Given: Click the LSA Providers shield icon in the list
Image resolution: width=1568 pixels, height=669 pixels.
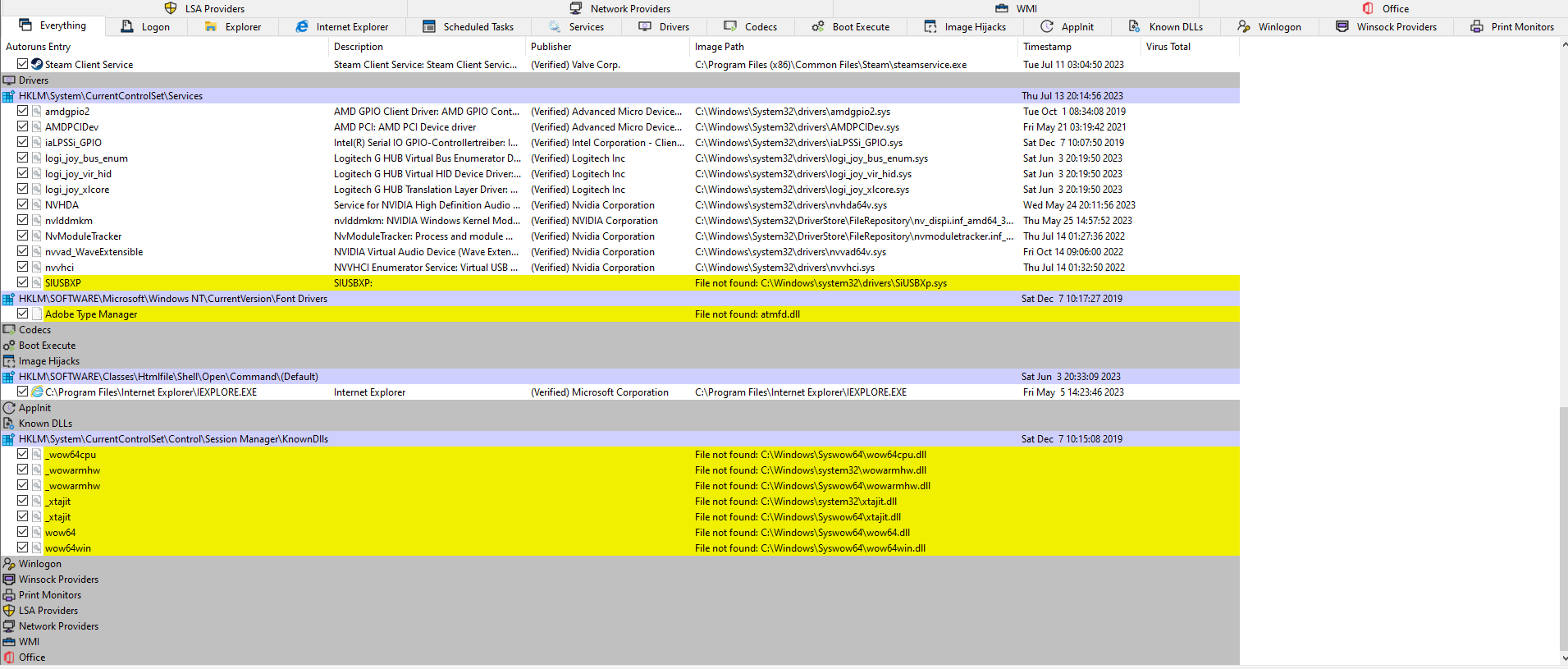Looking at the screenshot, I should pos(9,611).
